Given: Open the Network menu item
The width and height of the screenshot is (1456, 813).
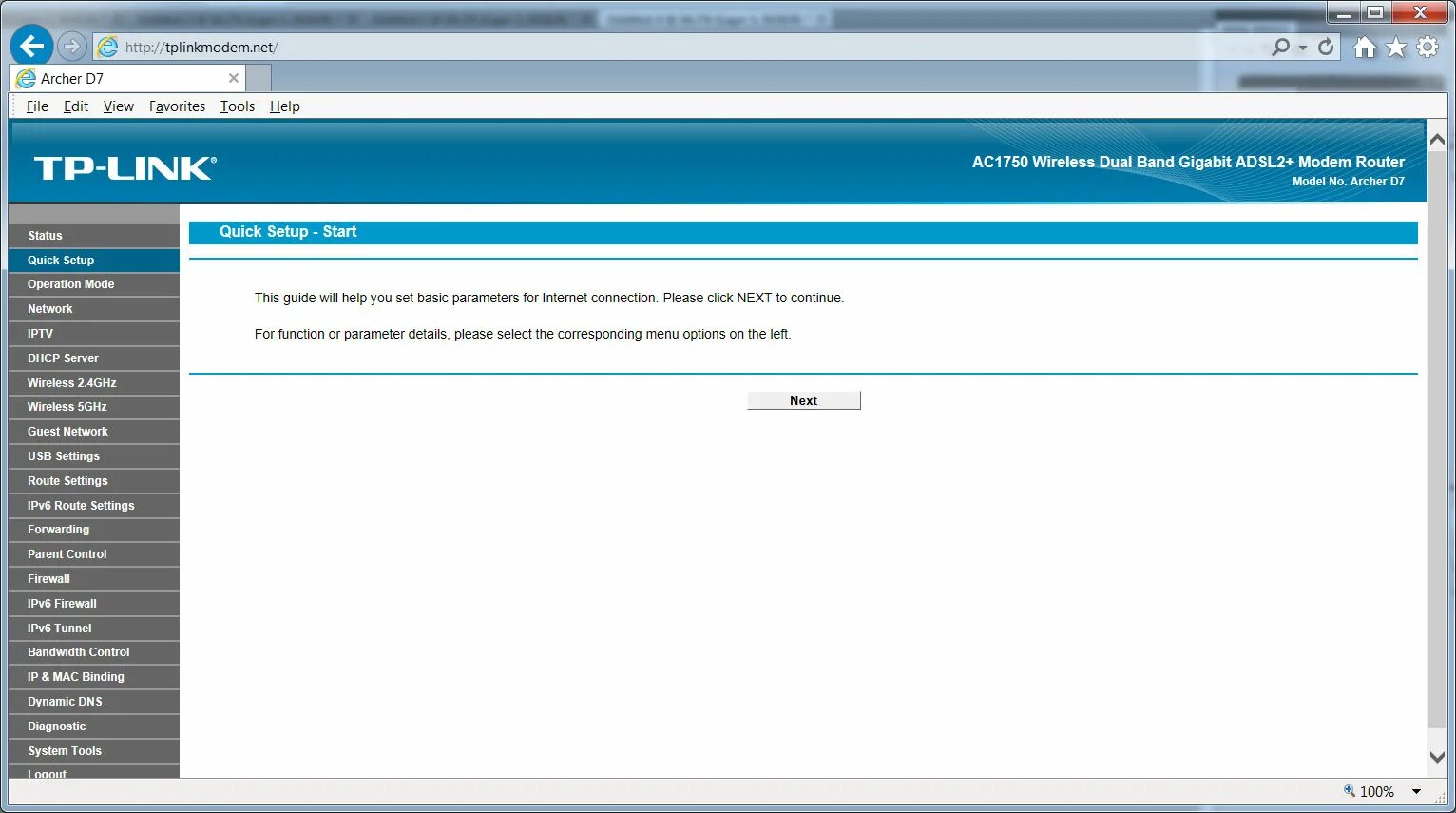Looking at the screenshot, I should [94, 309].
